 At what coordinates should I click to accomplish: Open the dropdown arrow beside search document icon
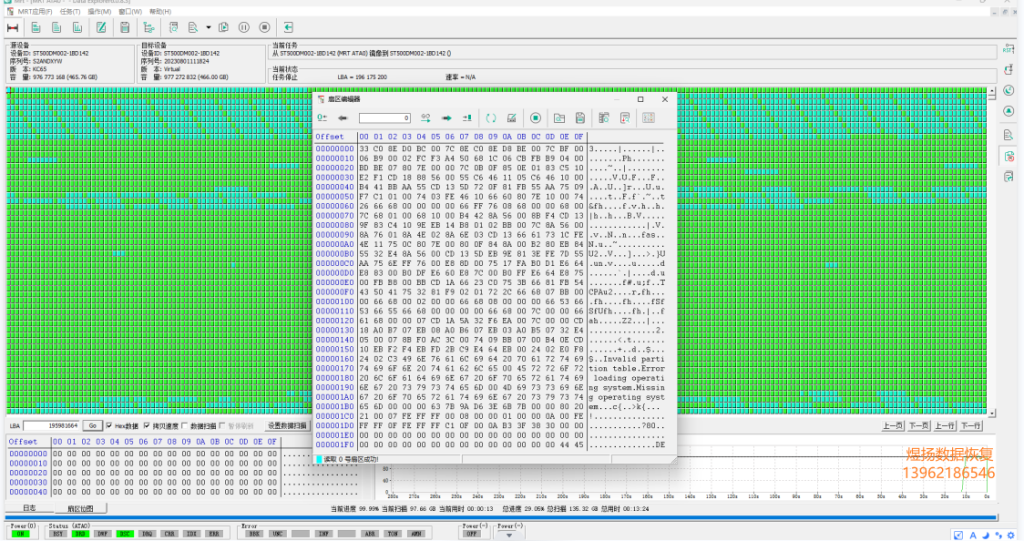(x=208, y=27)
